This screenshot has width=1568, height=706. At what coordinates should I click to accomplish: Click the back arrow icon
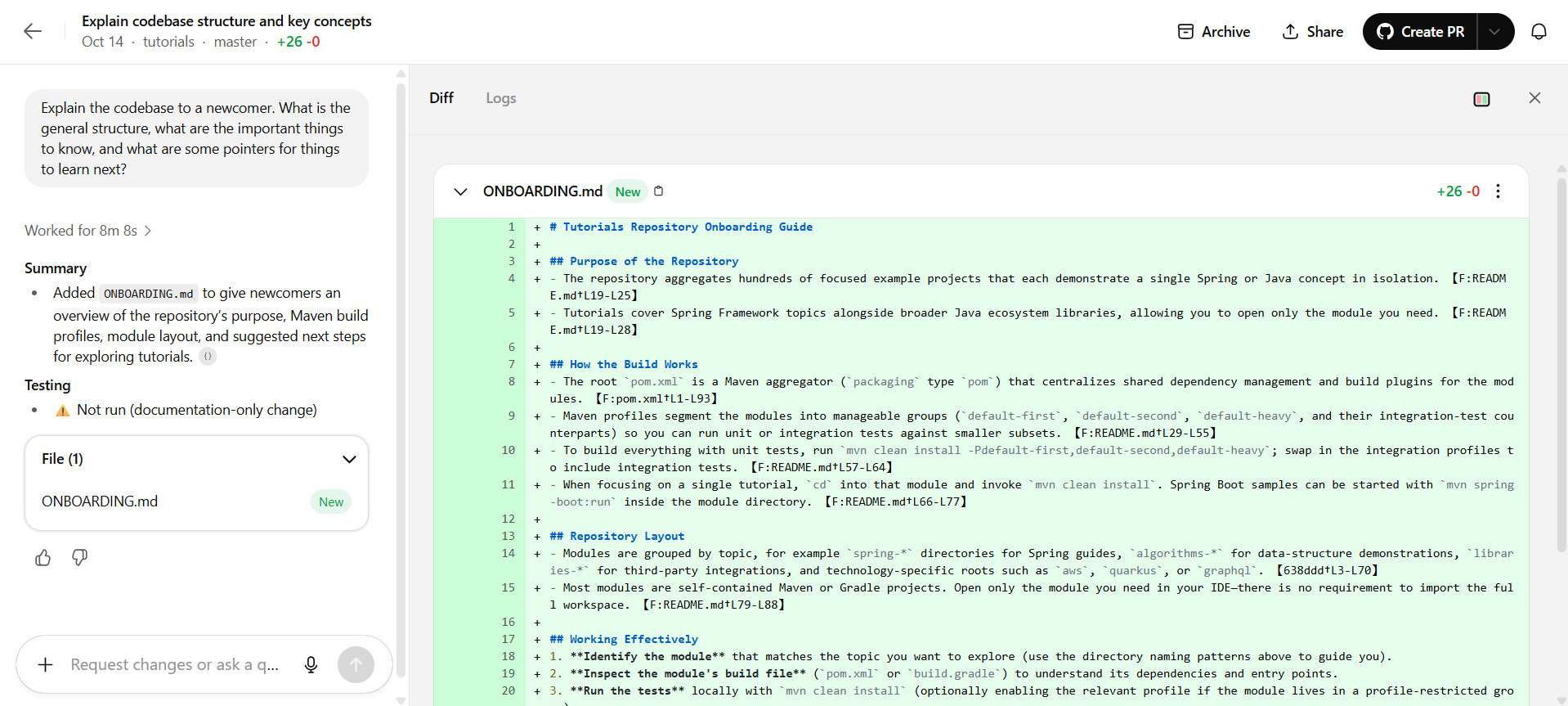click(x=33, y=31)
